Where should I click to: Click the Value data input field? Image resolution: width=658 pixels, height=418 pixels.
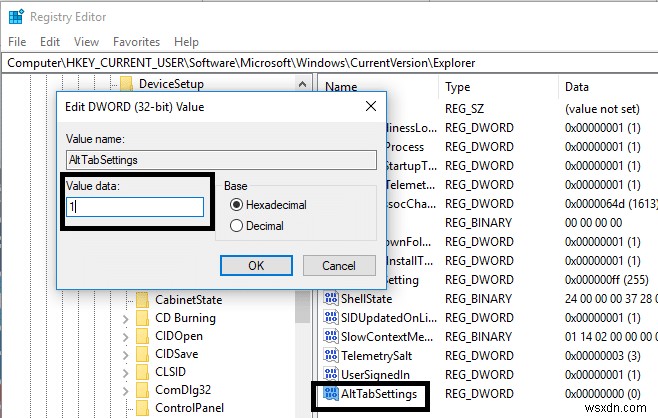135,207
